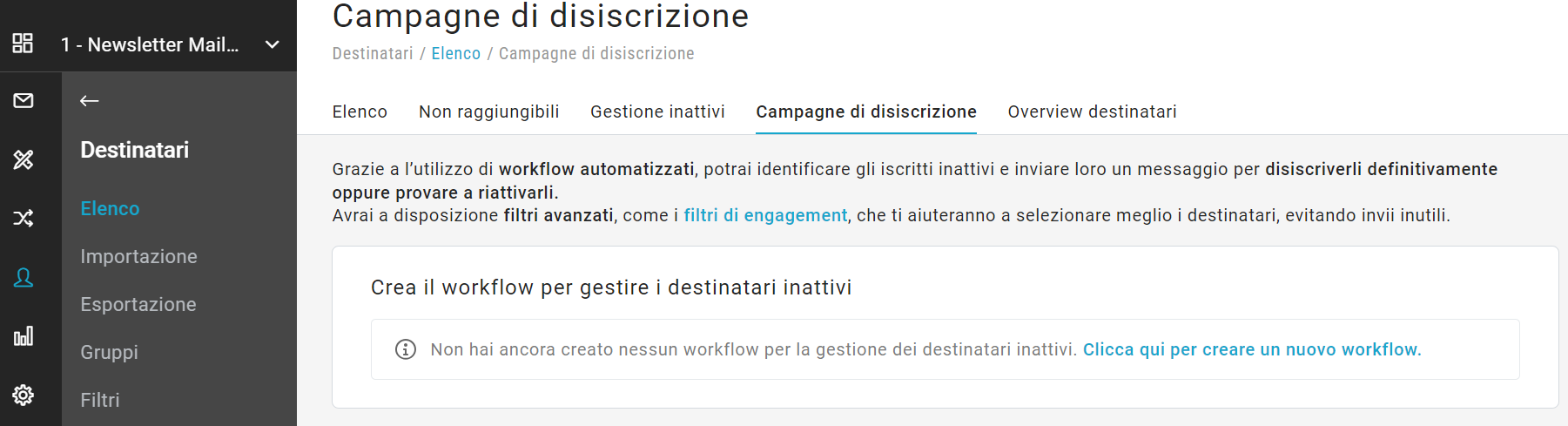Open the design tools pencil-ruler icon
Screen dimensions: 1568x426
coord(24,159)
